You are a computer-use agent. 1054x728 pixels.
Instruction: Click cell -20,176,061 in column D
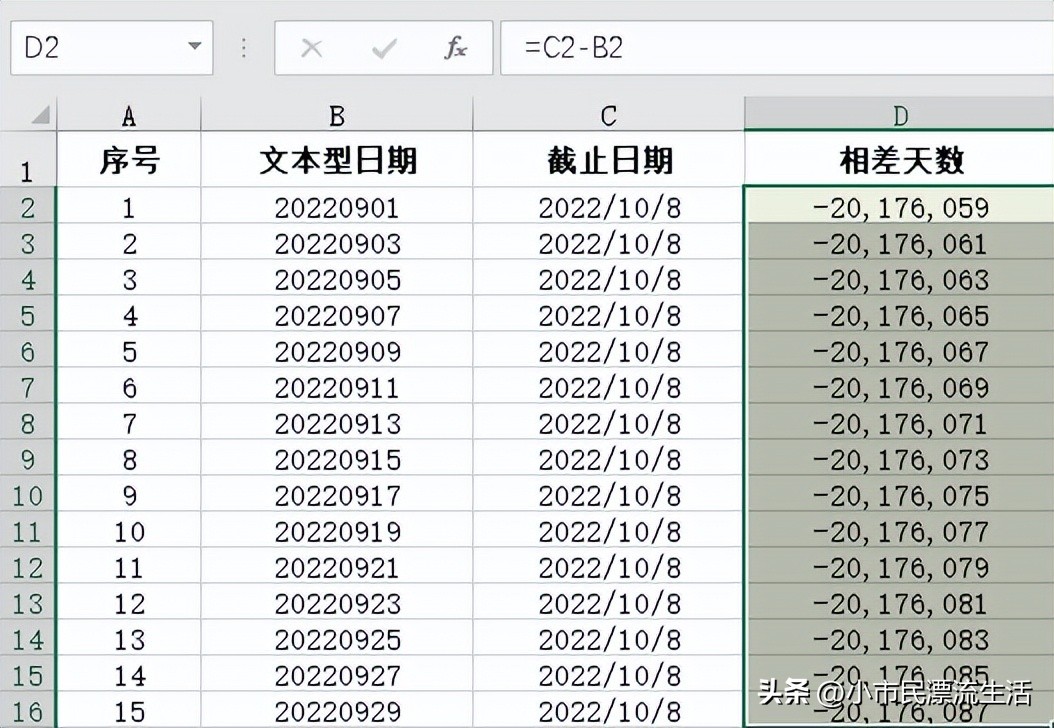tap(899, 242)
